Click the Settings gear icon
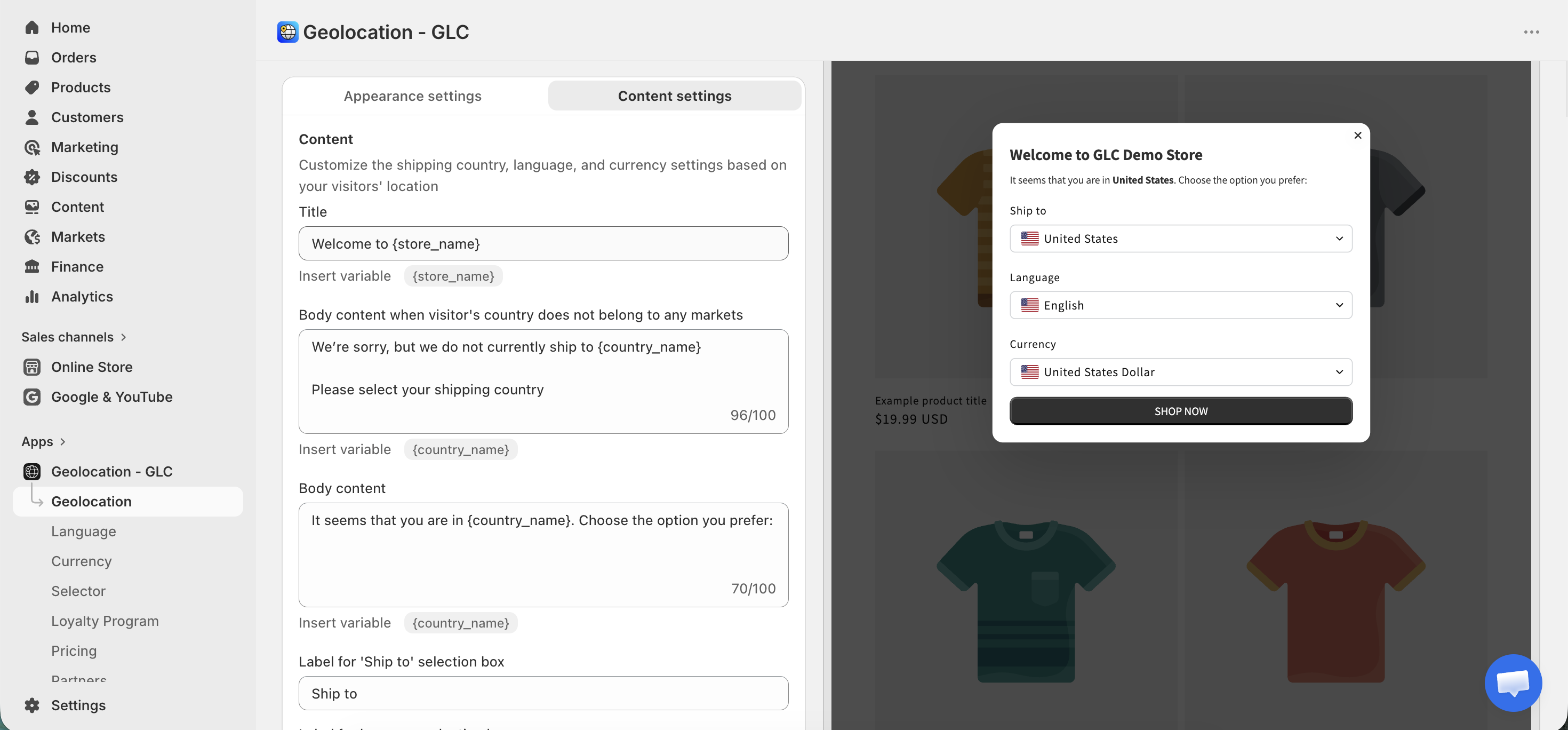Screen dimensions: 1568x730 32,705
